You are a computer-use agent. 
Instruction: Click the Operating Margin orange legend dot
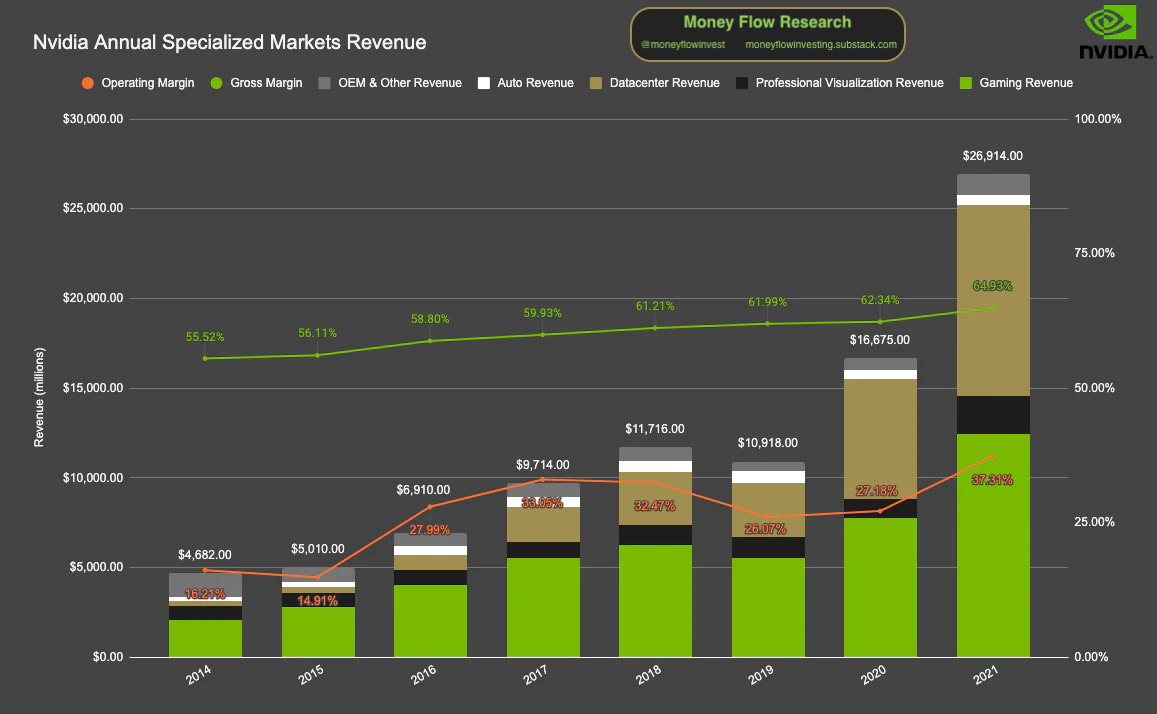point(88,83)
